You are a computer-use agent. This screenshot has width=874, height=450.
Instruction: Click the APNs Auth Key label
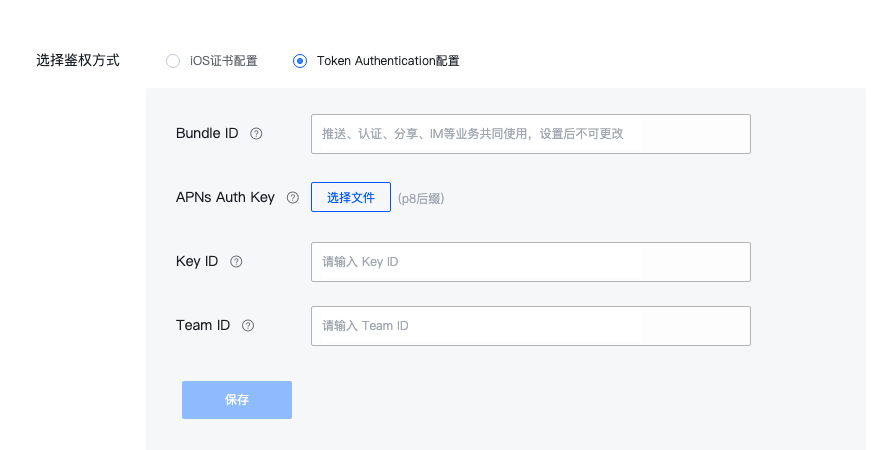point(225,197)
